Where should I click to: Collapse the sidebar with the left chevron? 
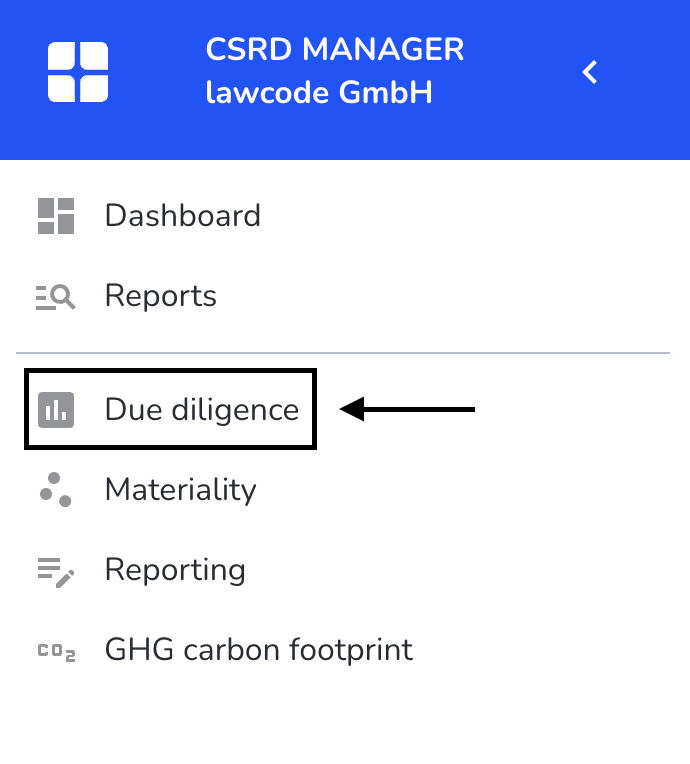click(590, 72)
